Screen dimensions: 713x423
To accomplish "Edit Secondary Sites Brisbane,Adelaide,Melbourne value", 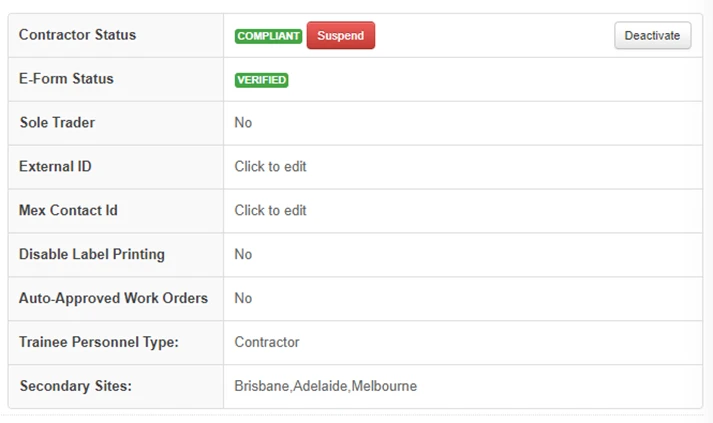I will (x=326, y=386).
